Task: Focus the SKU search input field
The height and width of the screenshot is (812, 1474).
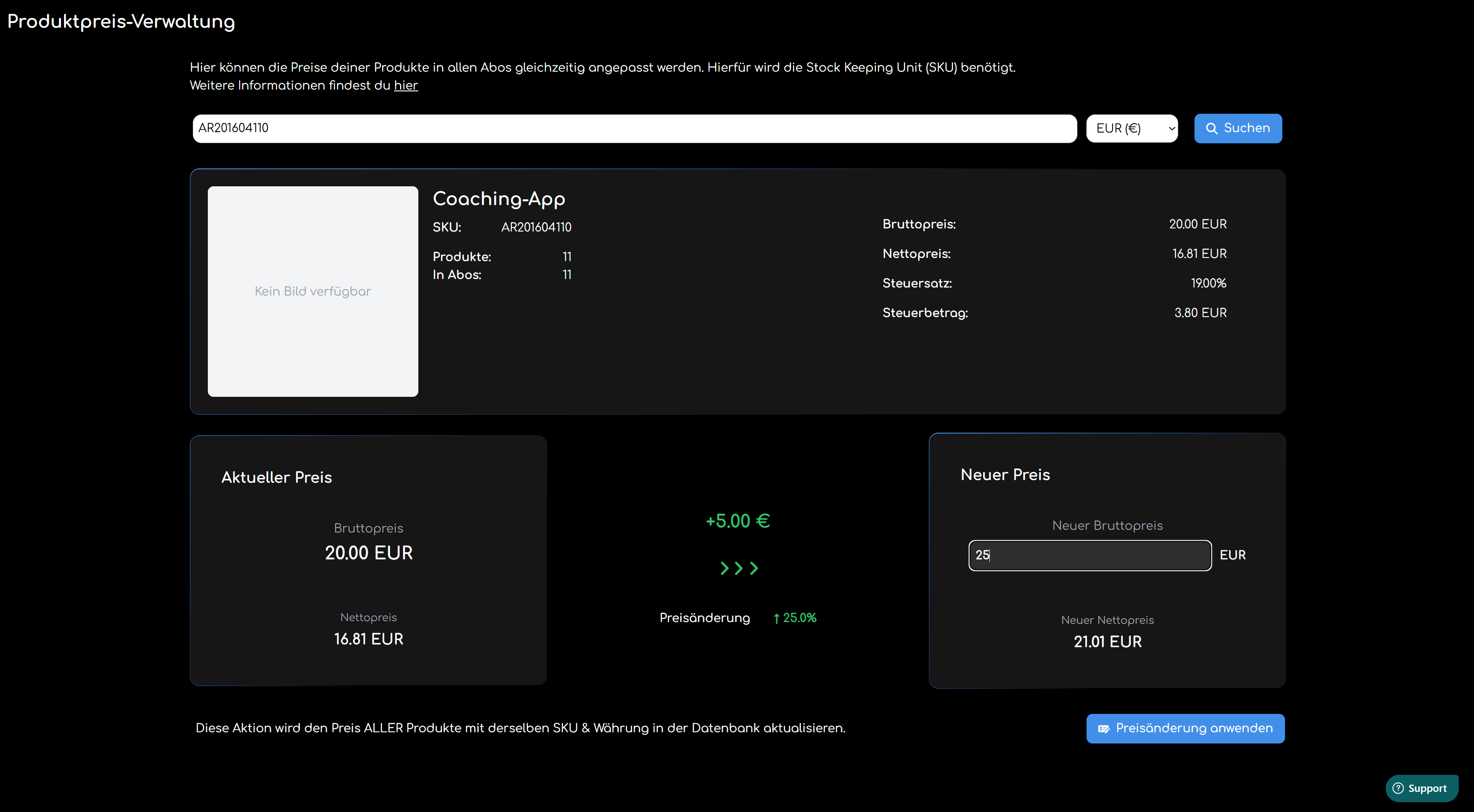Action: [634, 128]
